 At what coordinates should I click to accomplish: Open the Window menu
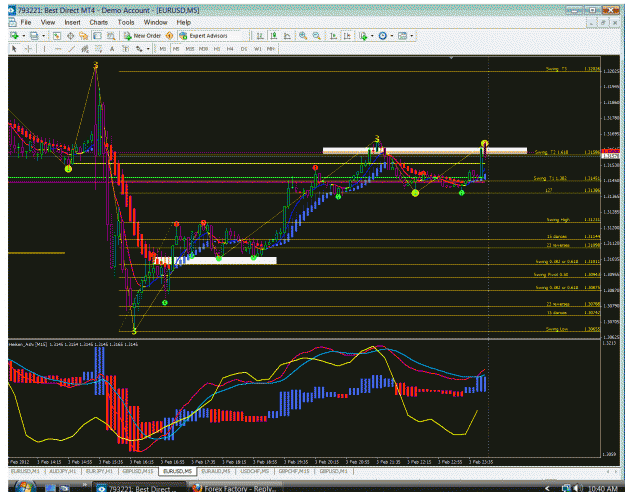point(155,23)
